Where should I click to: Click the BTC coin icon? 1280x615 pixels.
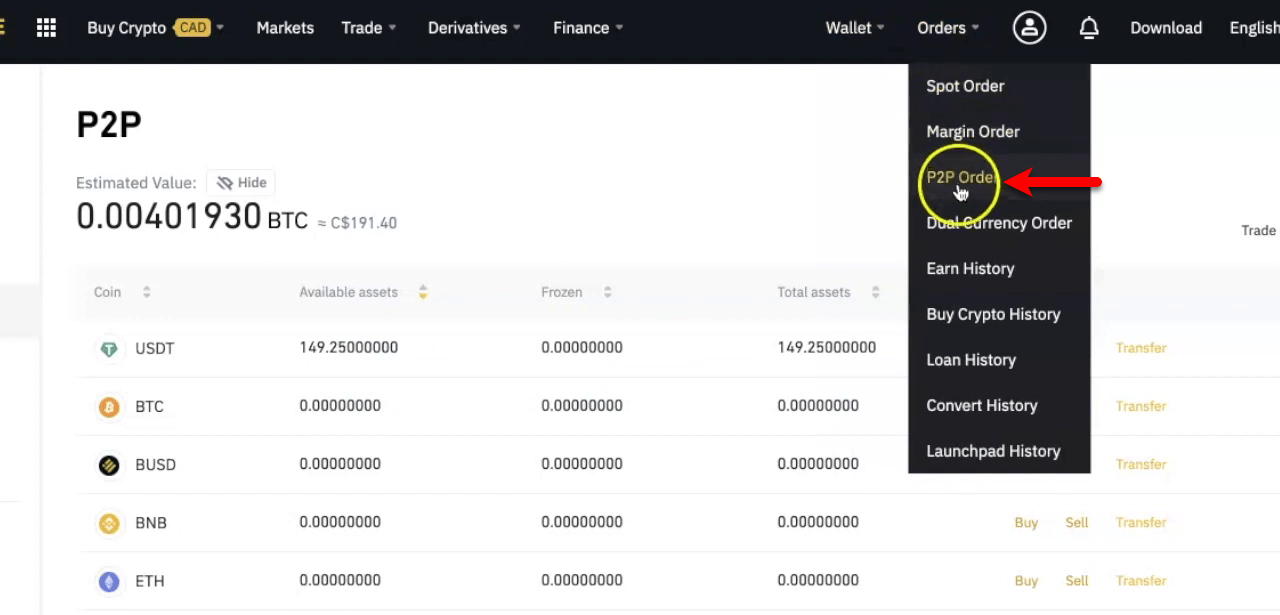point(108,407)
